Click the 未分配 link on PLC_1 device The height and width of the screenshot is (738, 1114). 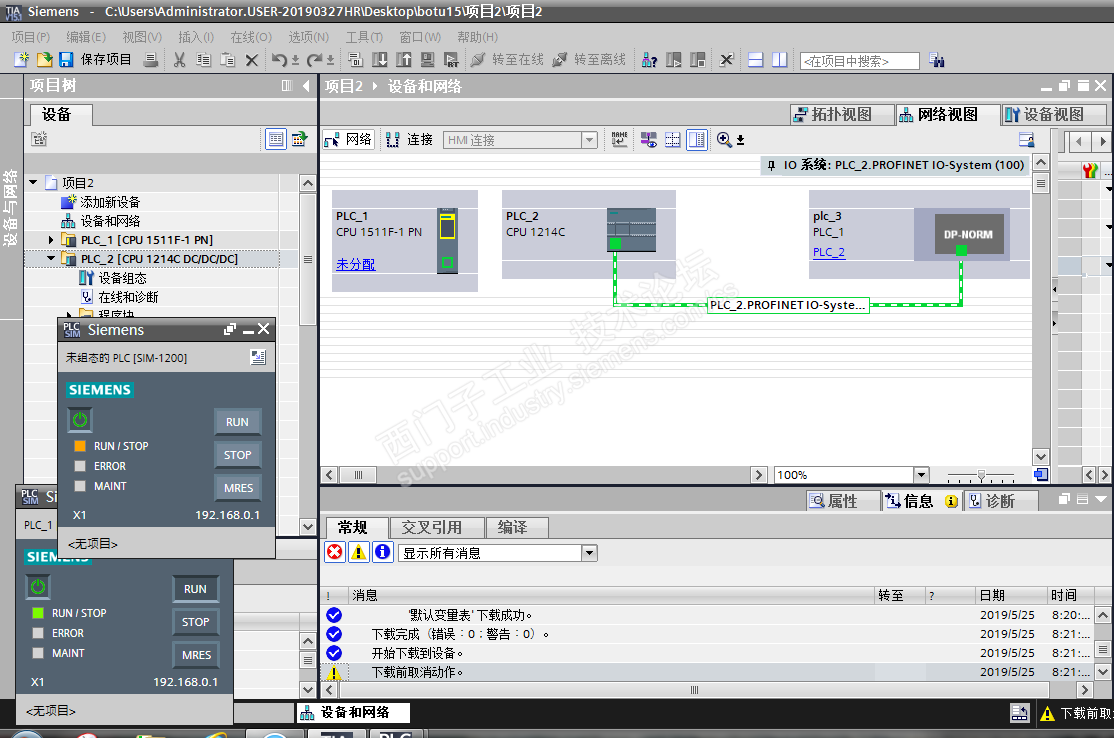[x=355, y=264]
